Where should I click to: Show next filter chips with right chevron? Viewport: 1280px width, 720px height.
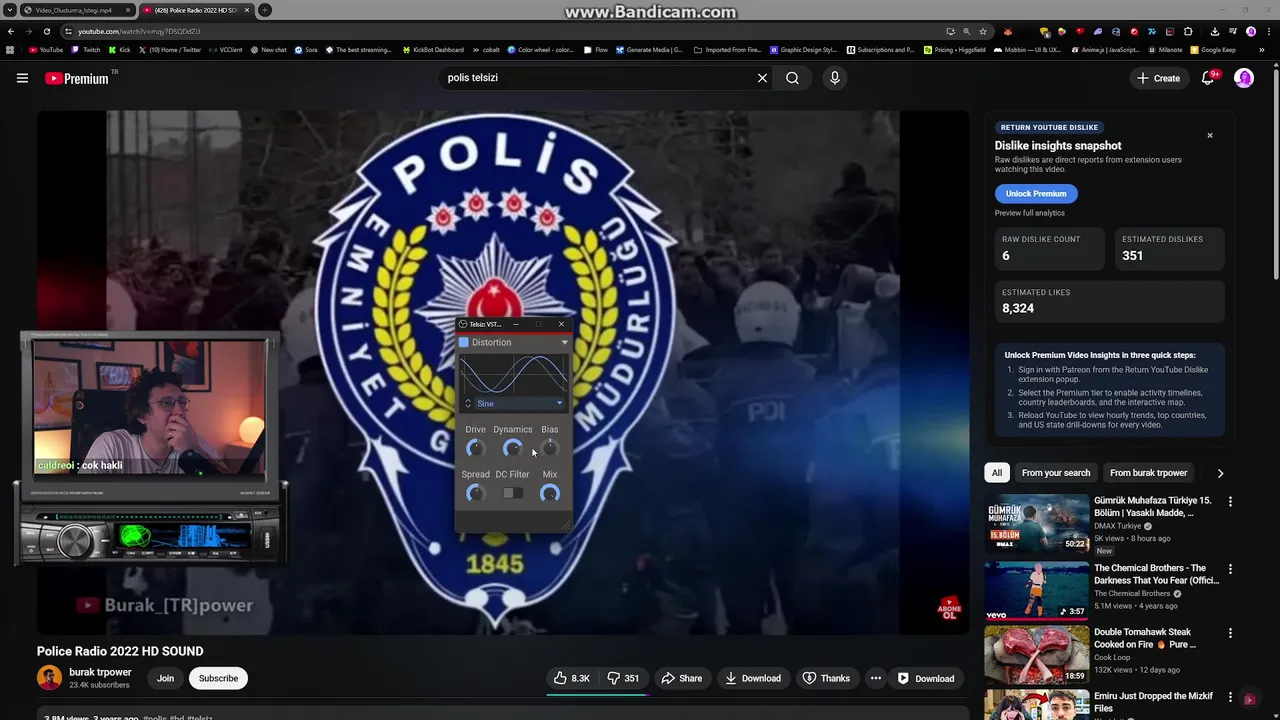(1220, 473)
